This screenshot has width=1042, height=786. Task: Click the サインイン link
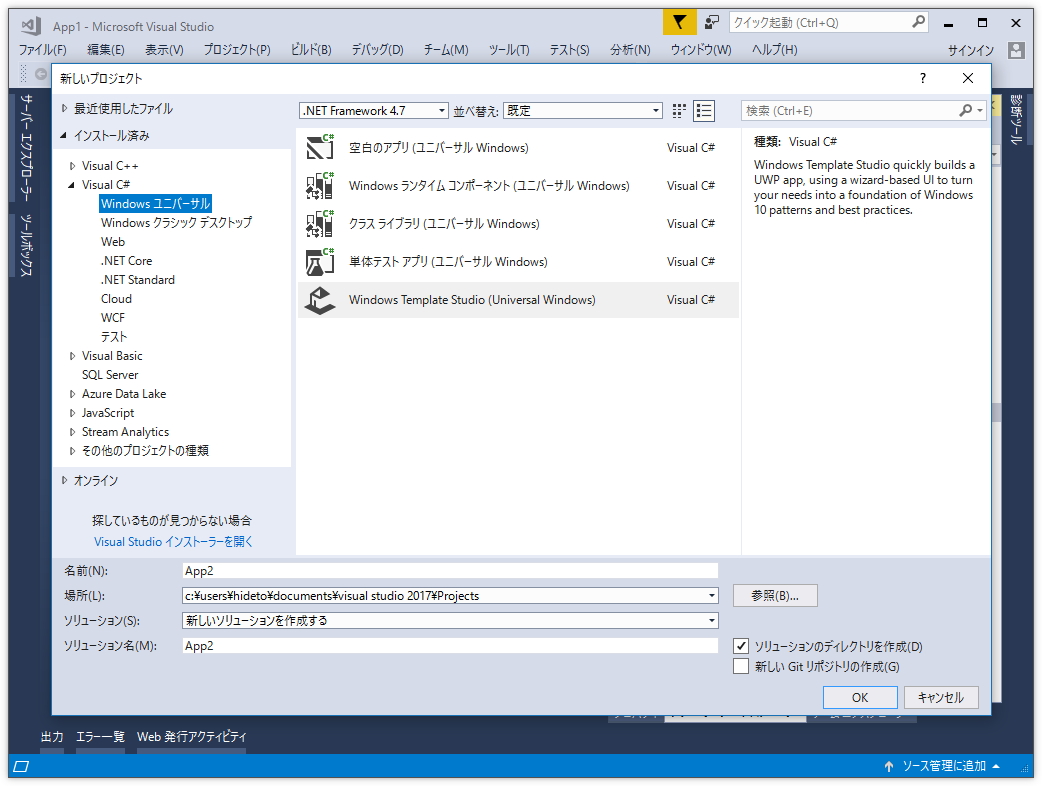click(x=971, y=50)
